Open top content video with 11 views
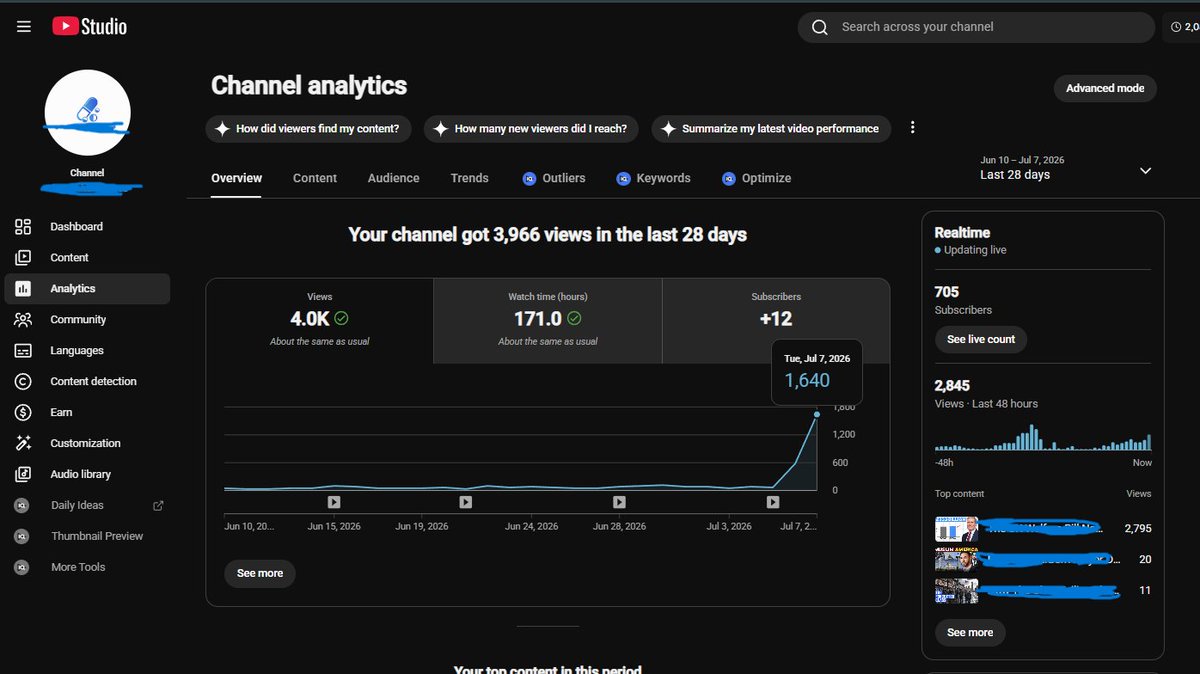 tap(1043, 590)
